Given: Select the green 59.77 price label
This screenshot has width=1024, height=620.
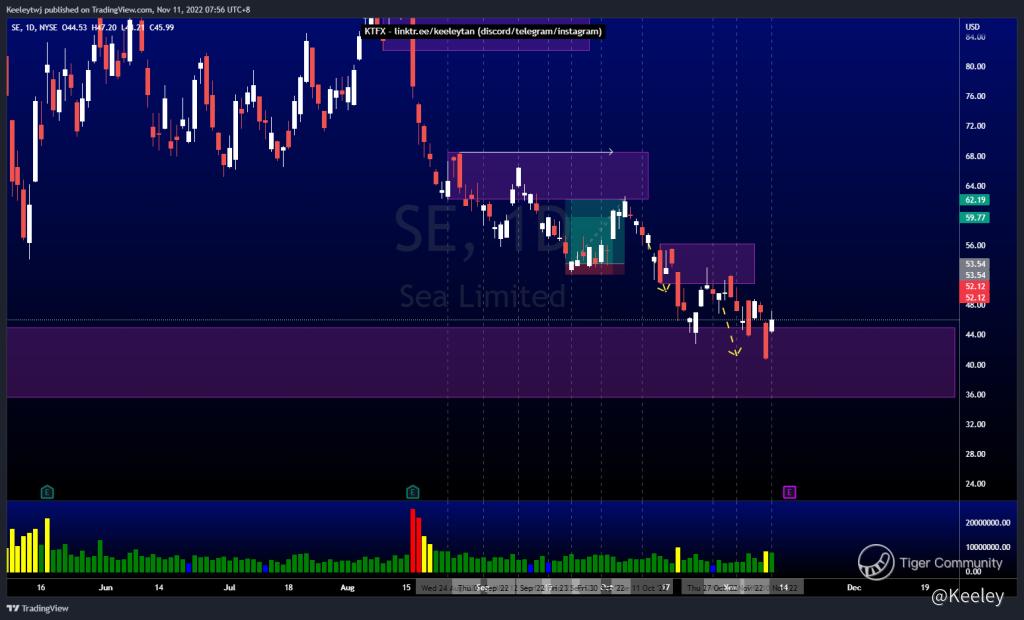Looking at the screenshot, I should pyautogui.click(x=974, y=218).
